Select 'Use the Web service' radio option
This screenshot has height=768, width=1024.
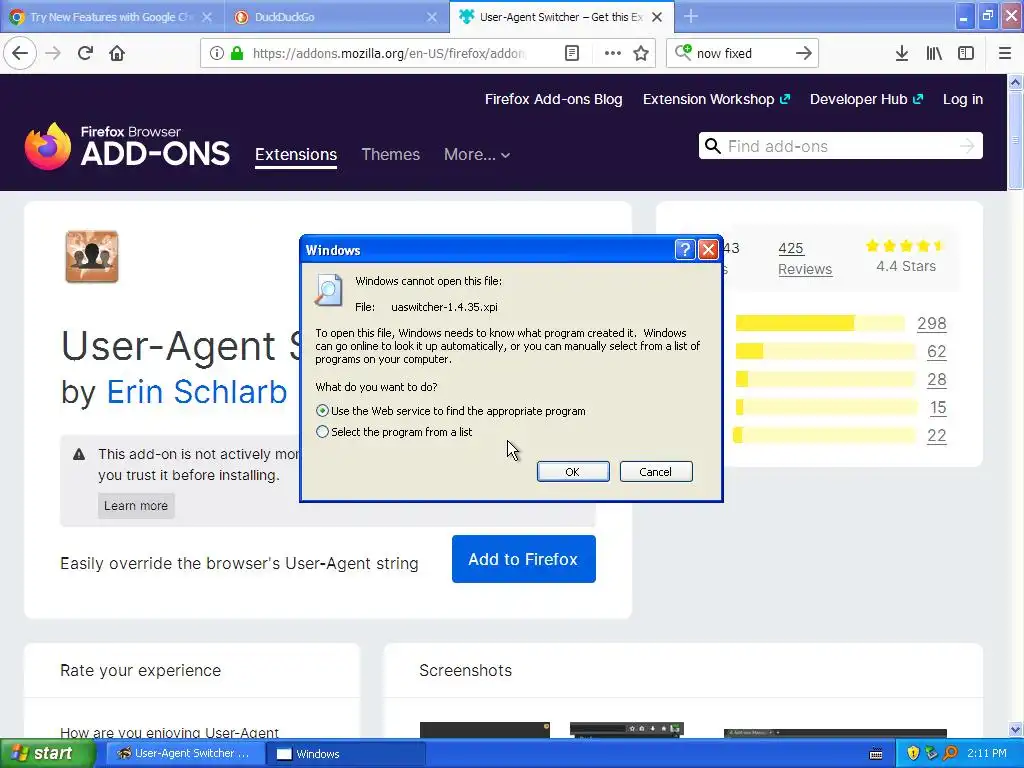(323, 411)
